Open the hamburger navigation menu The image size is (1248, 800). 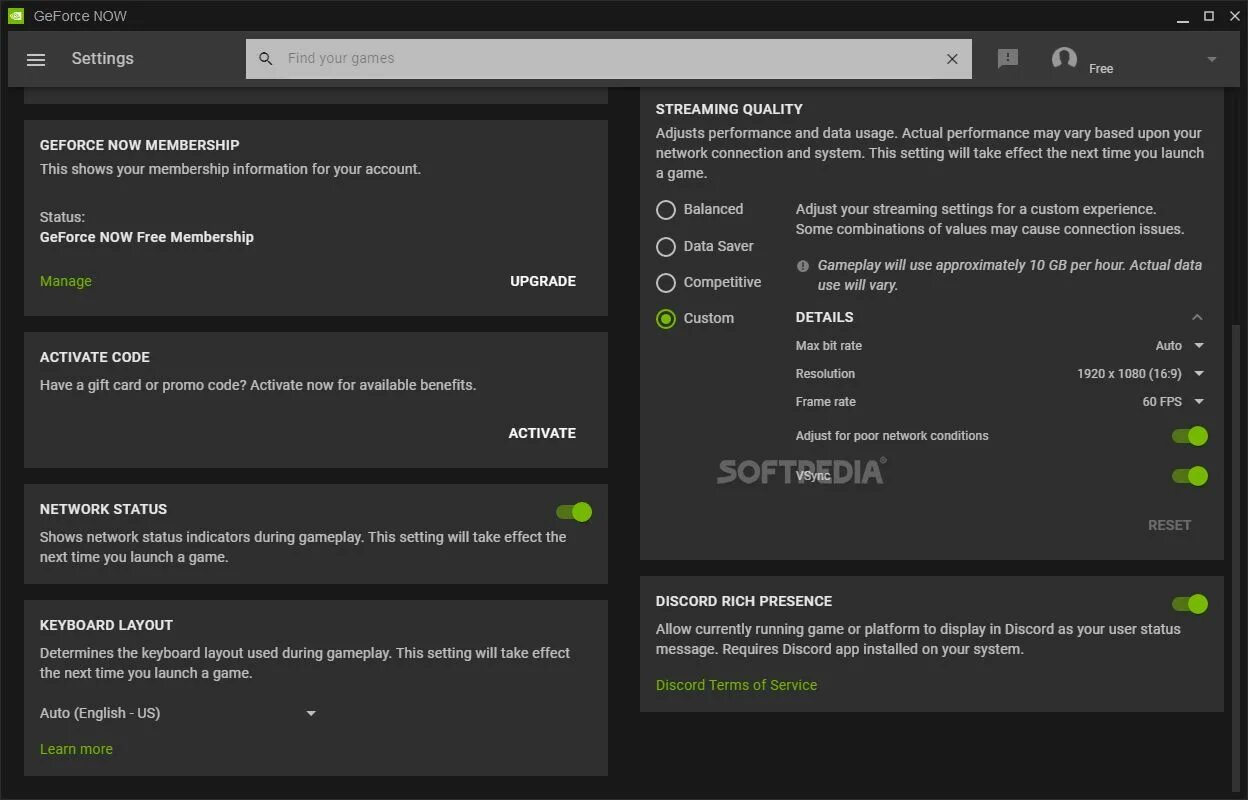[x=36, y=59]
